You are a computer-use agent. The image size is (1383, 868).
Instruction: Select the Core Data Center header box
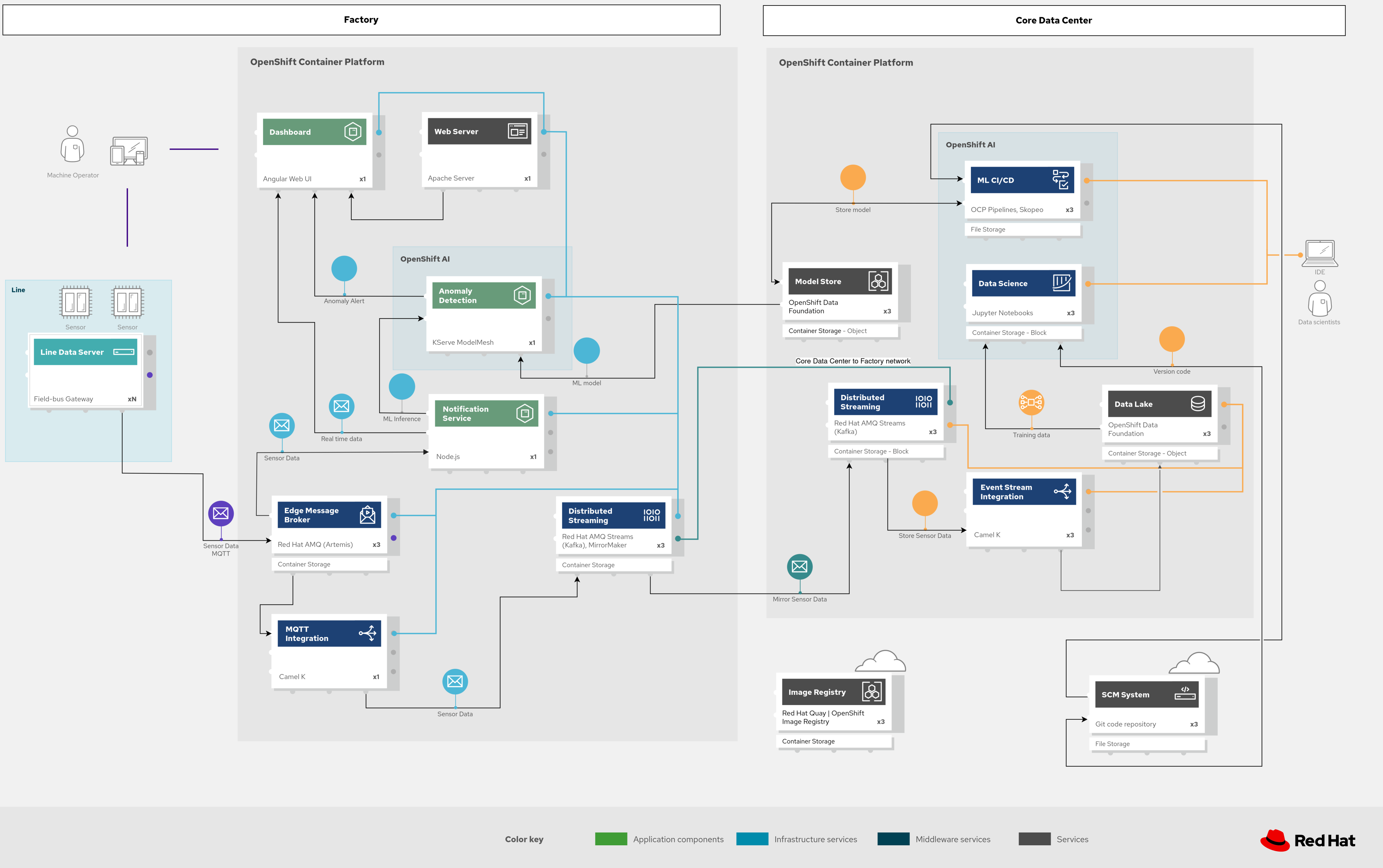(1054, 21)
